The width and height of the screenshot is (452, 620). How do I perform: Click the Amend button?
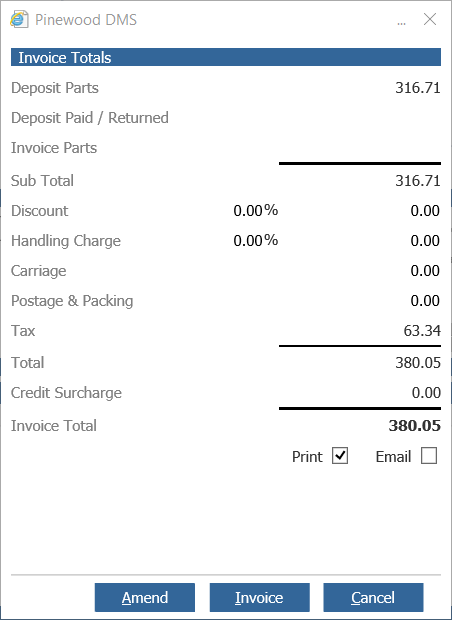[x=145, y=597]
